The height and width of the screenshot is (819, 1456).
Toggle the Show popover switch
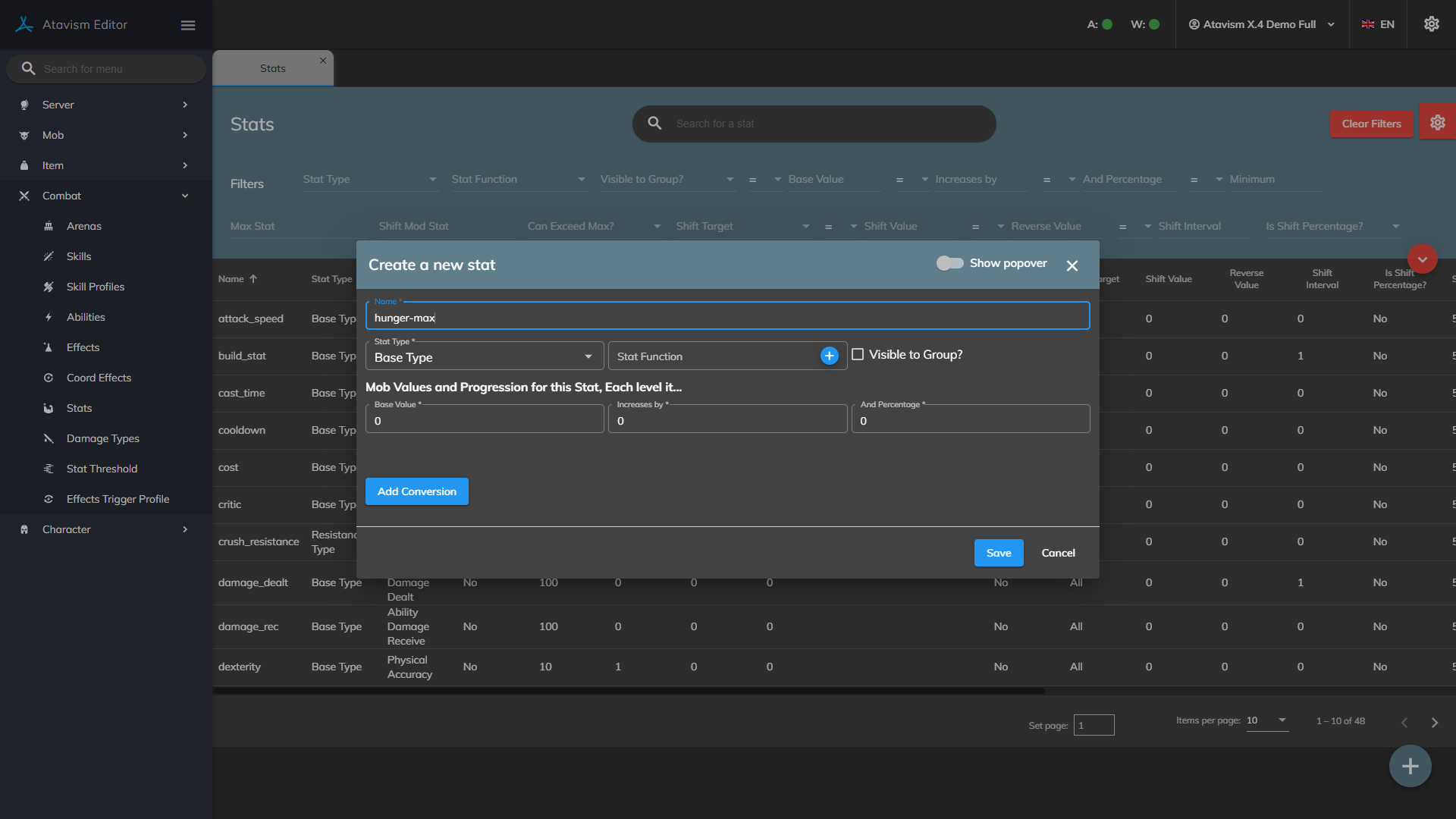click(949, 263)
